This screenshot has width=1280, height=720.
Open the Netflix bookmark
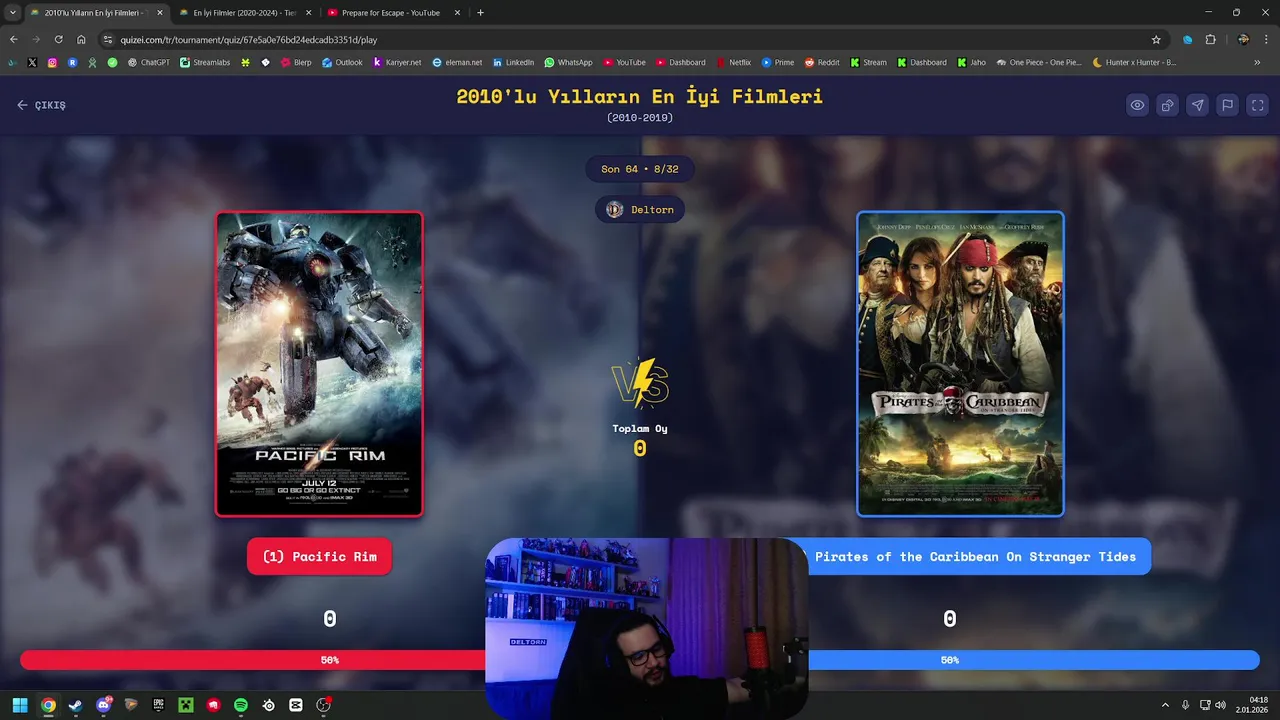[733, 62]
